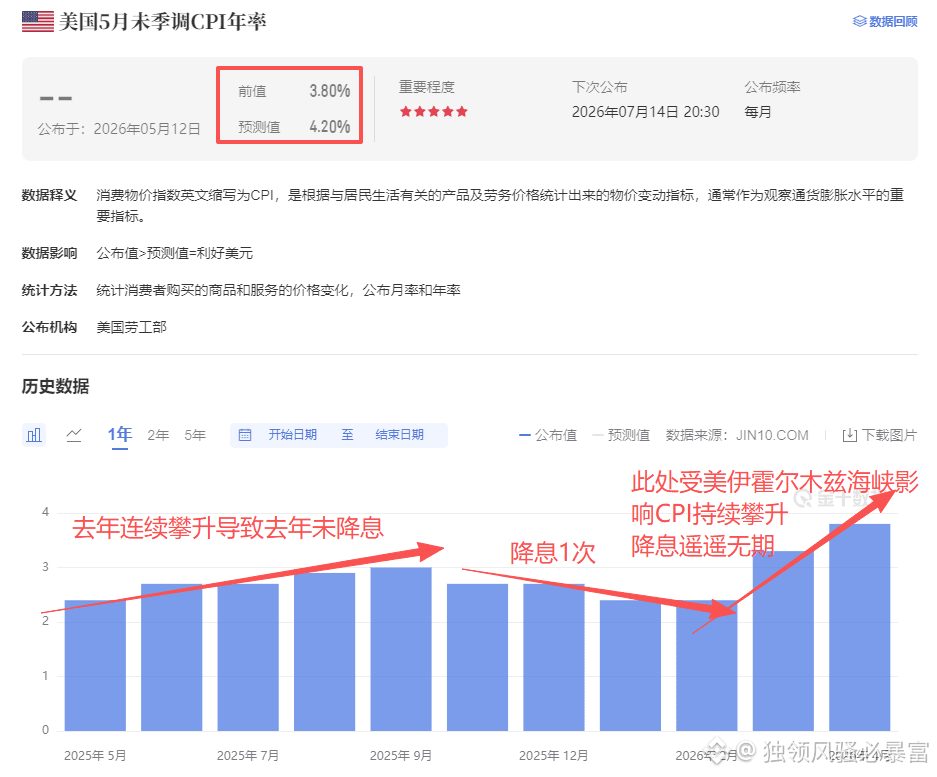This screenshot has width=937, height=777.
Task: Switch to bar chart view icon
Action: [x=34, y=435]
